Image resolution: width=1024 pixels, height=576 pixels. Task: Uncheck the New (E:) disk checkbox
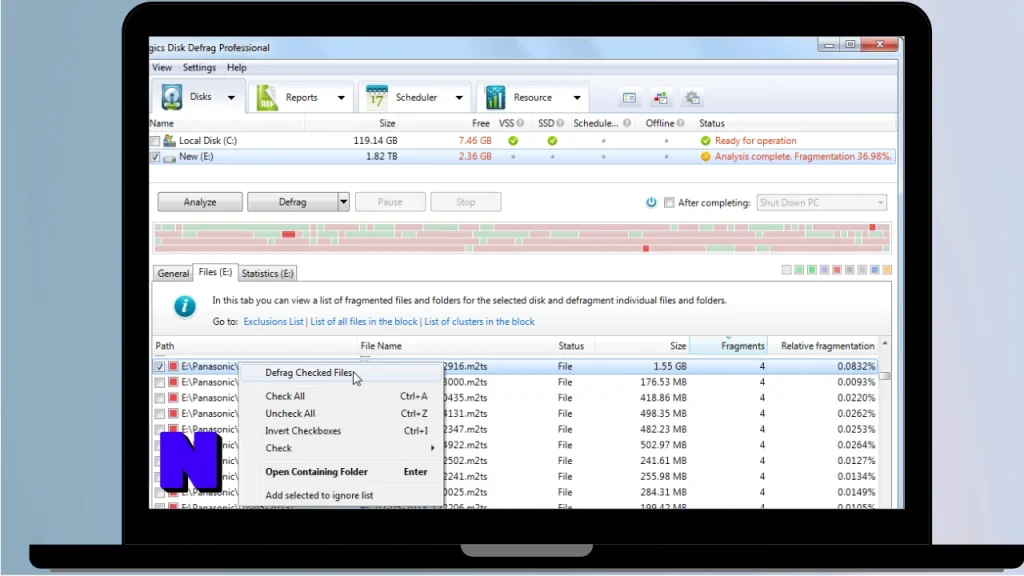tap(155, 157)
